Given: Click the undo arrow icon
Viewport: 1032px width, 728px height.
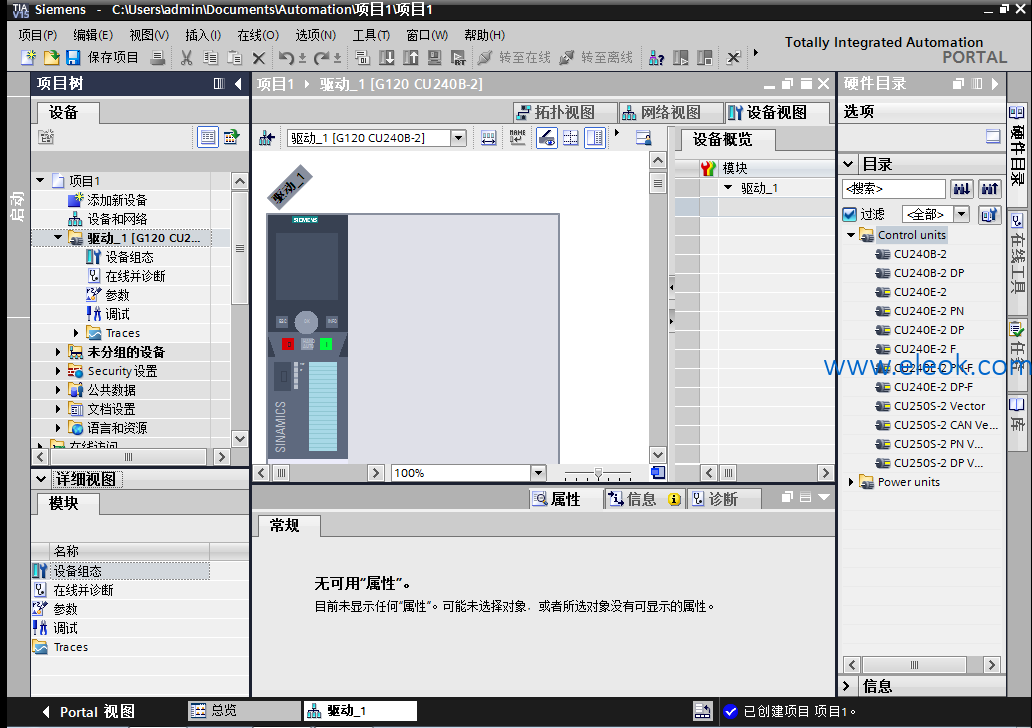Looking at the screenshot, I should click(286, 58).
